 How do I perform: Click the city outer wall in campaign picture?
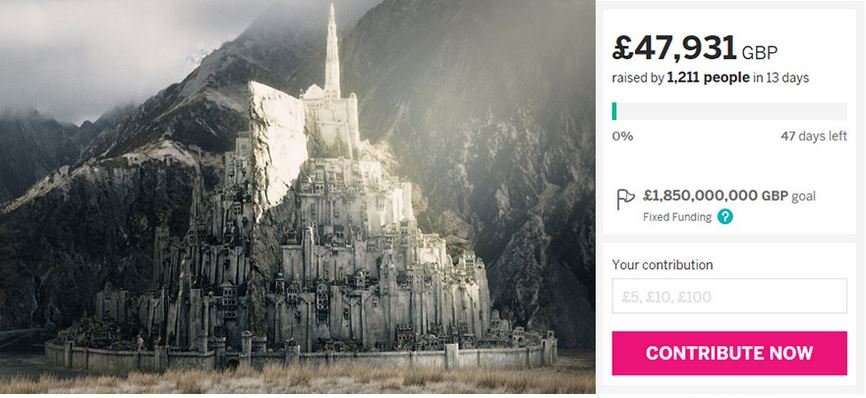point(301,358)
